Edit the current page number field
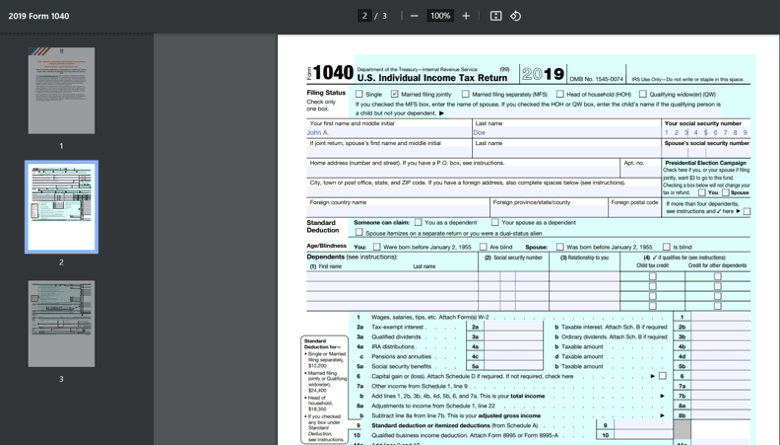 coord(365,16)
